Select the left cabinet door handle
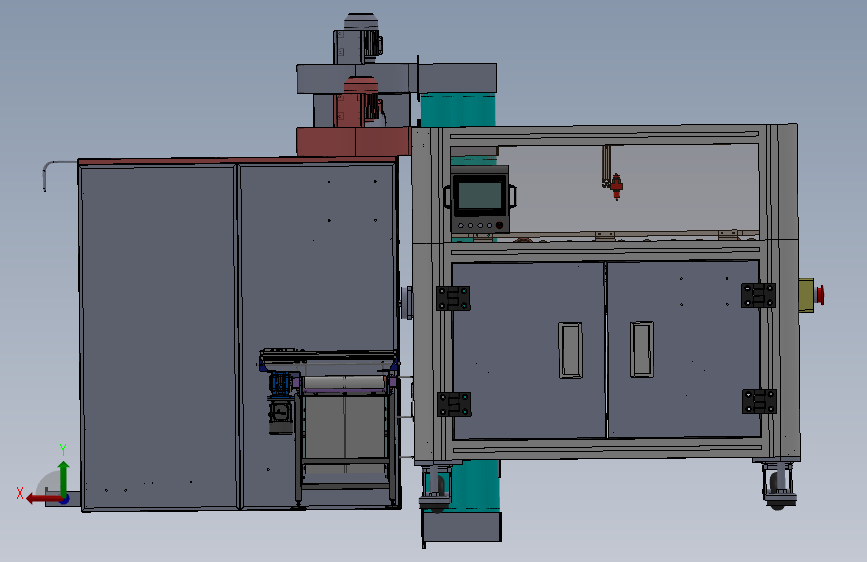Screen dimensions: 867x562 click(x=570, y=350)
